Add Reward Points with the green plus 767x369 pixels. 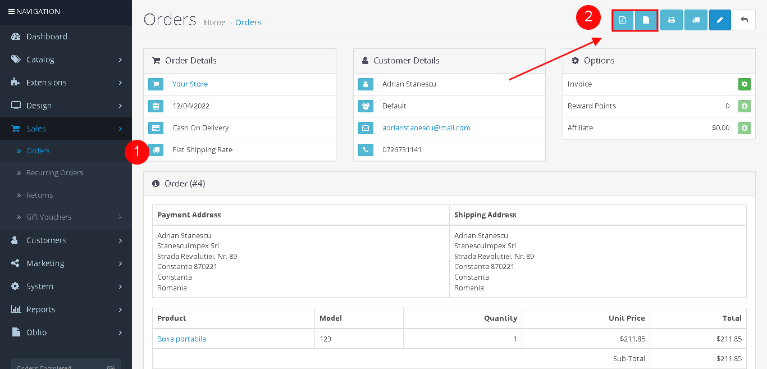coord(744,106)
